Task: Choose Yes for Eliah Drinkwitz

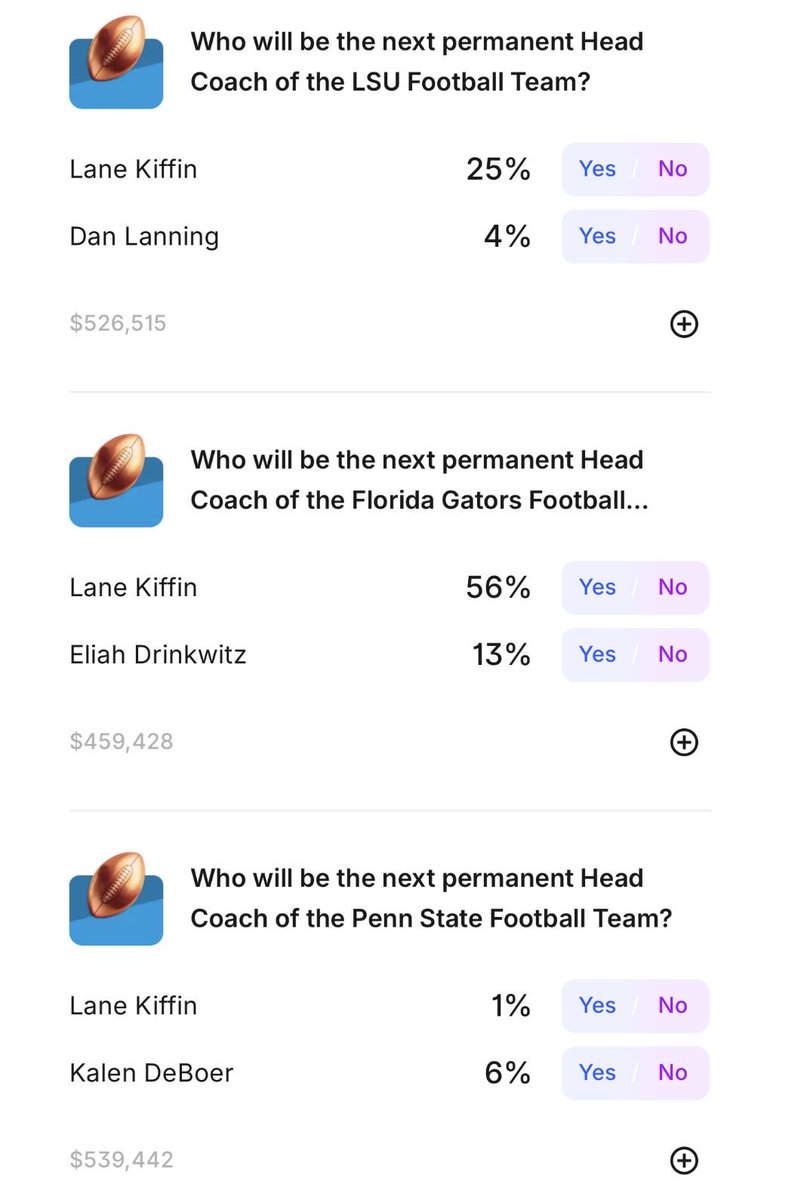Action: click(x=597, y=654)
